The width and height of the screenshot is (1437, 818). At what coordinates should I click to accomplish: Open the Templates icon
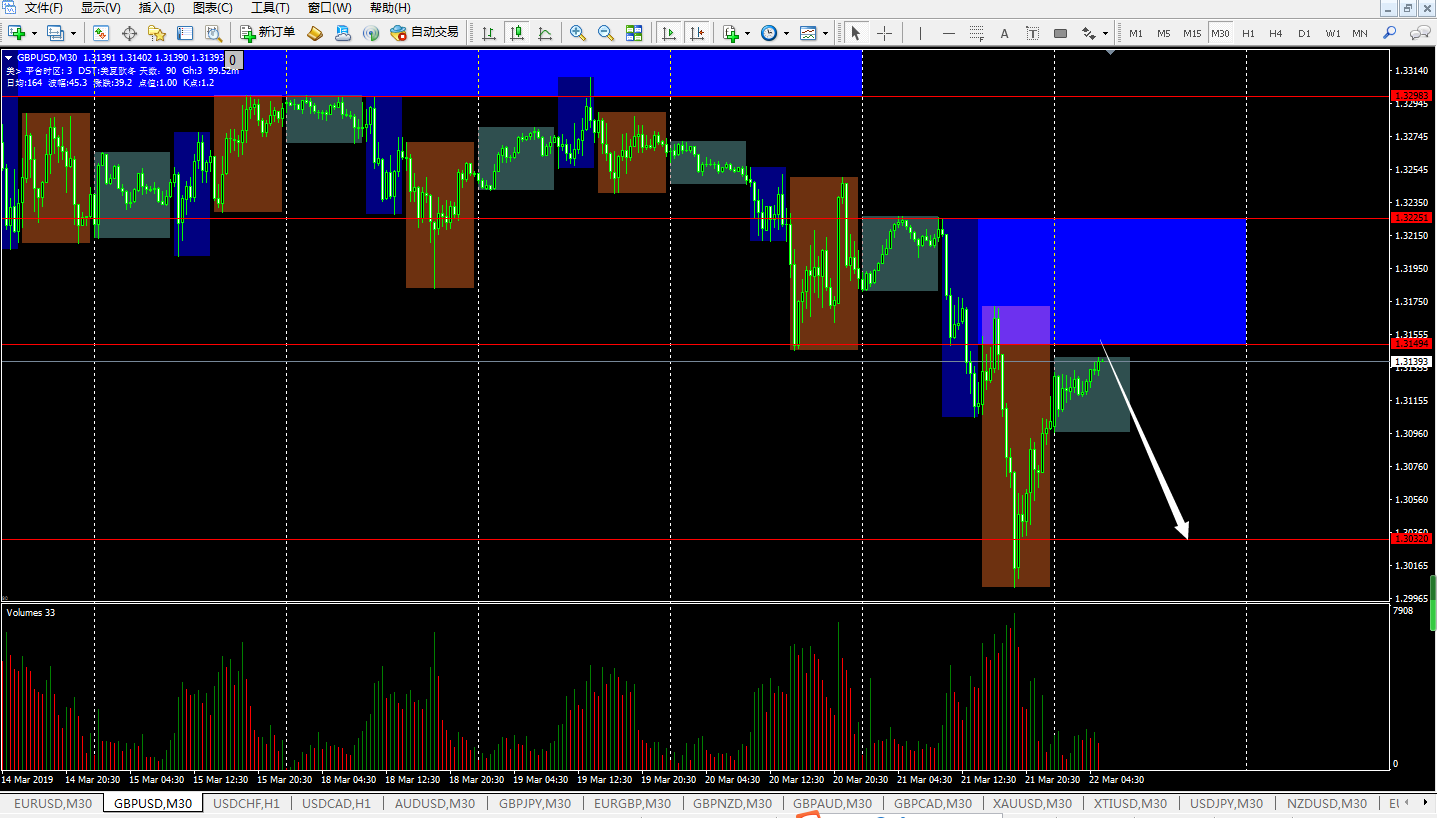coord(808,33)
